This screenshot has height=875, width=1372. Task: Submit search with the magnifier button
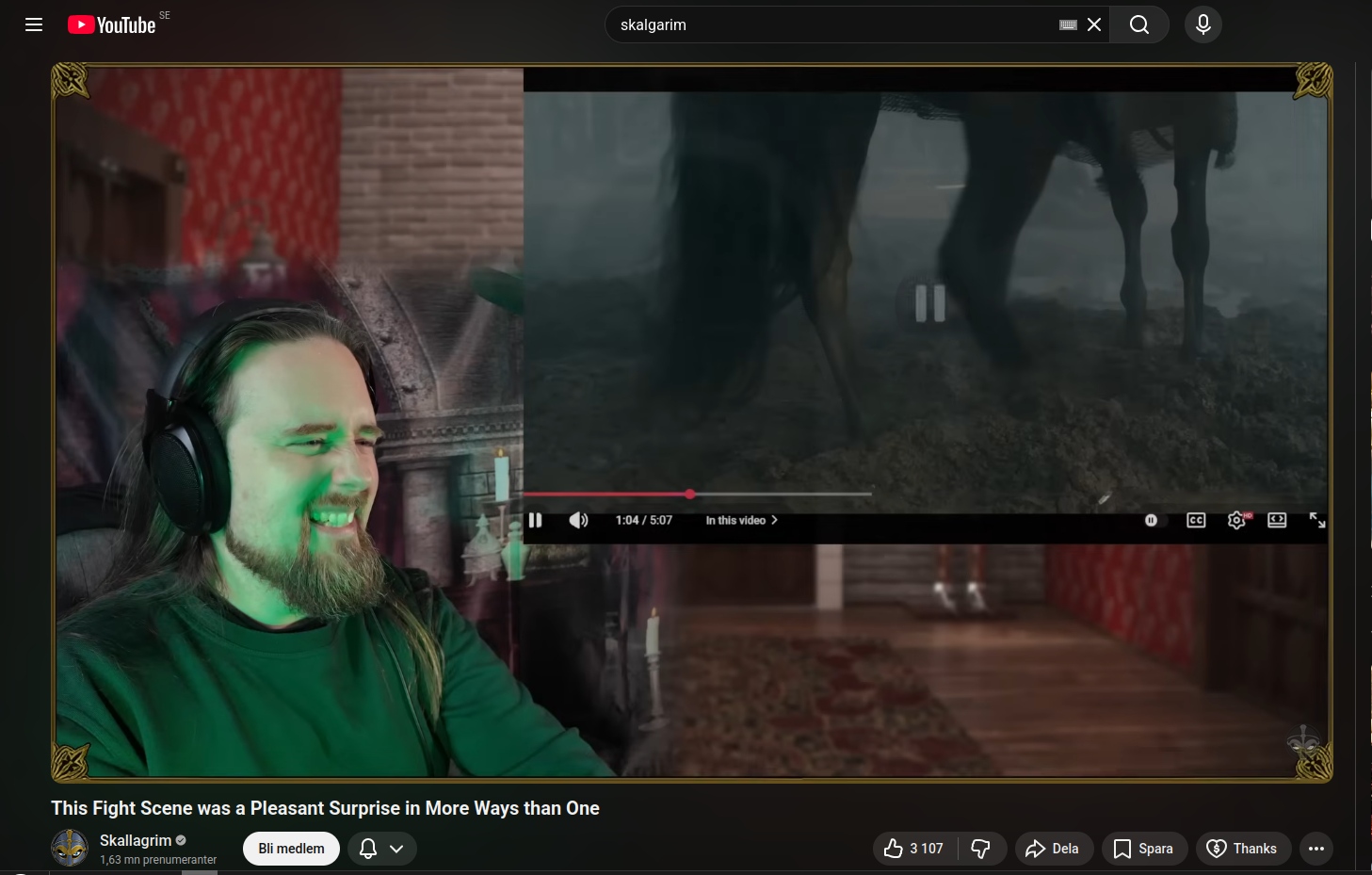1139,24
